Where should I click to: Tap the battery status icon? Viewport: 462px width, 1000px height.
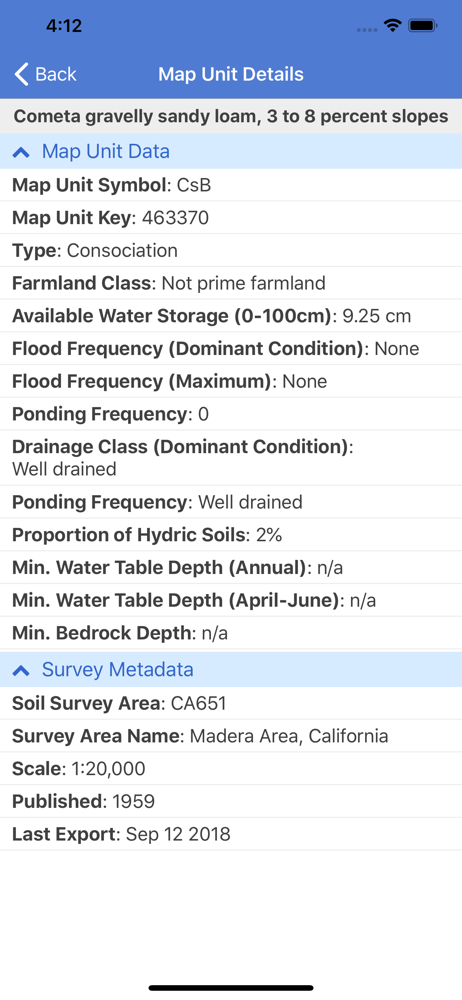click(x=422, y=26)
